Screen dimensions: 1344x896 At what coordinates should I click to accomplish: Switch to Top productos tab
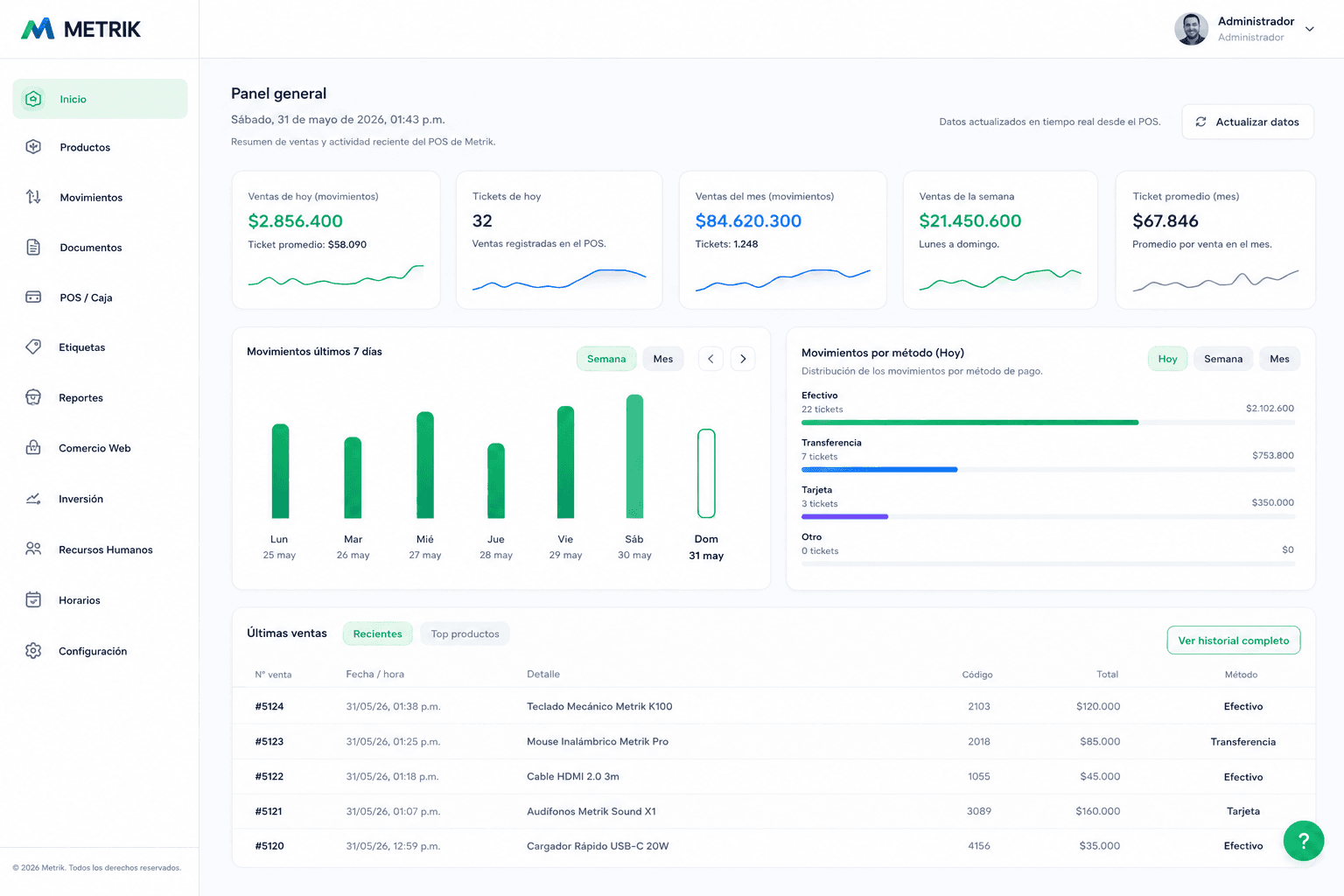465,633
